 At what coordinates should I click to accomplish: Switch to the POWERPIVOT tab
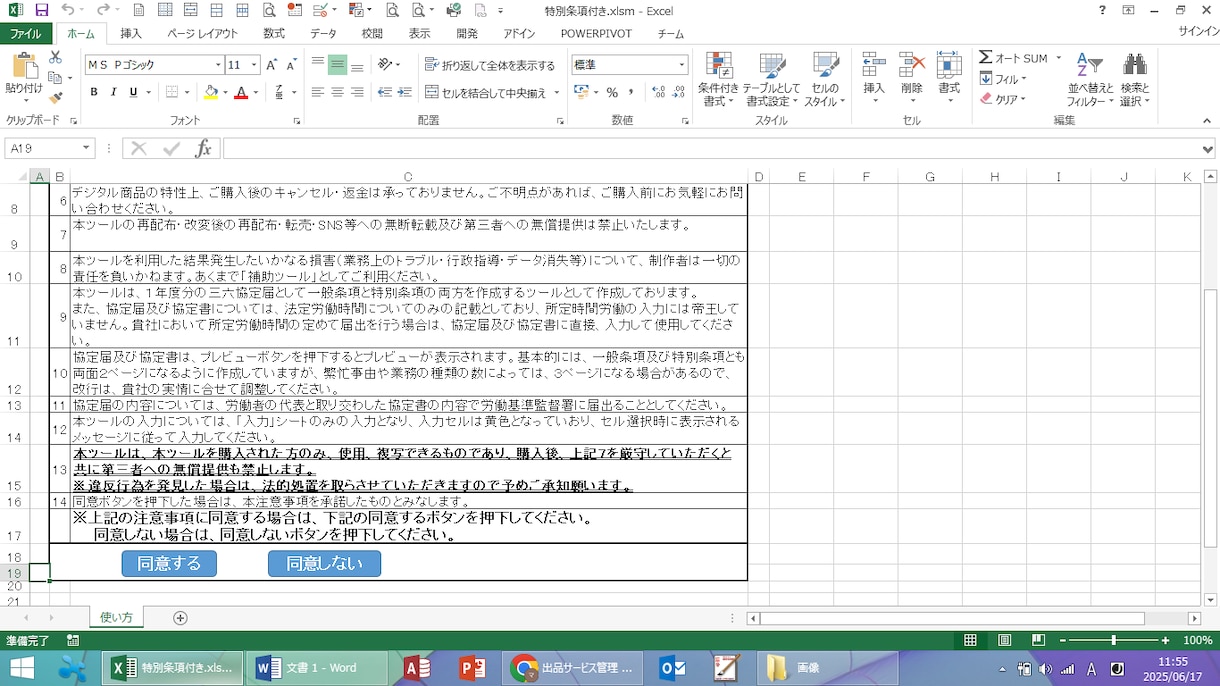(x=596, y=33)
